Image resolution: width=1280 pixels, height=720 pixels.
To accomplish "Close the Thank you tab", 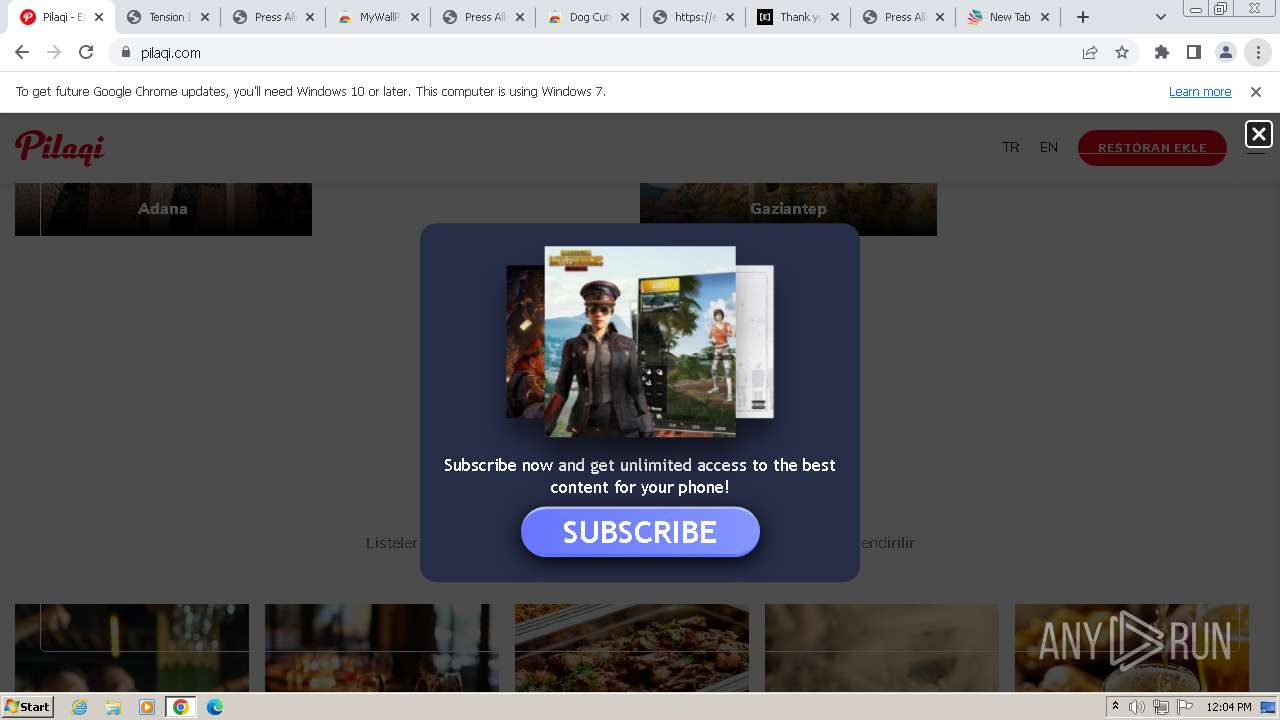I will coord(835,17).
